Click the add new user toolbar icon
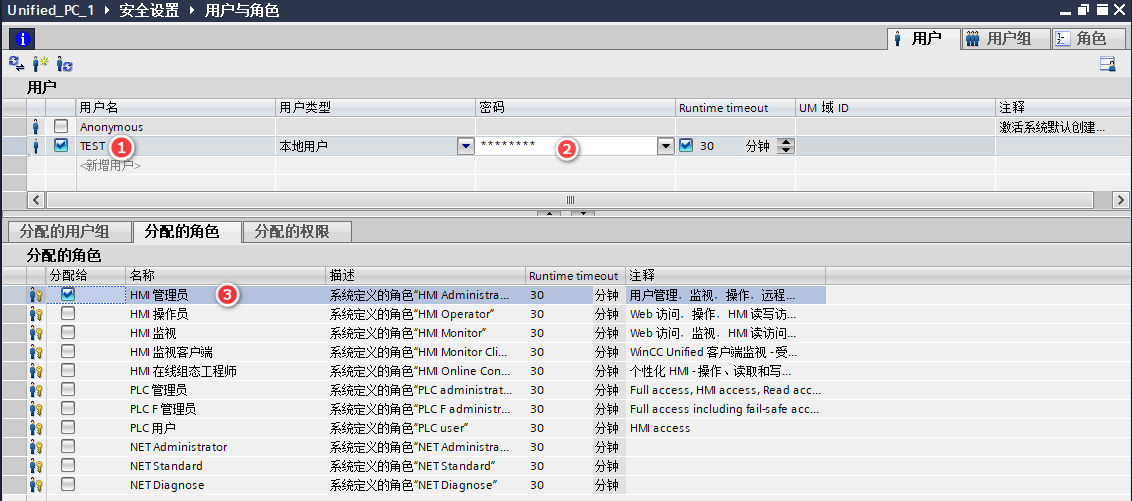The image size is (1132, 501). click(40, 64)
